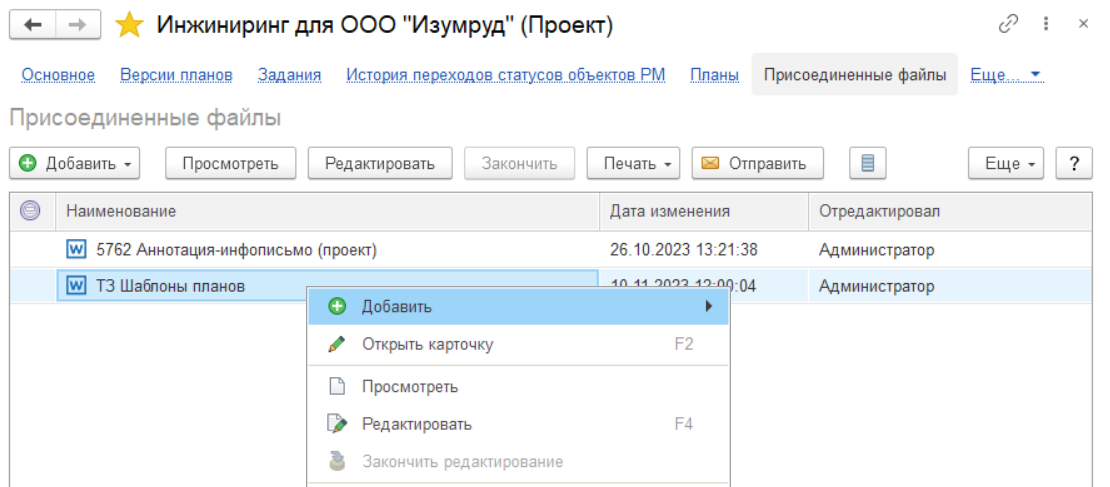
Task: Sort by Дата изменения column header
Action: [670, 211]
